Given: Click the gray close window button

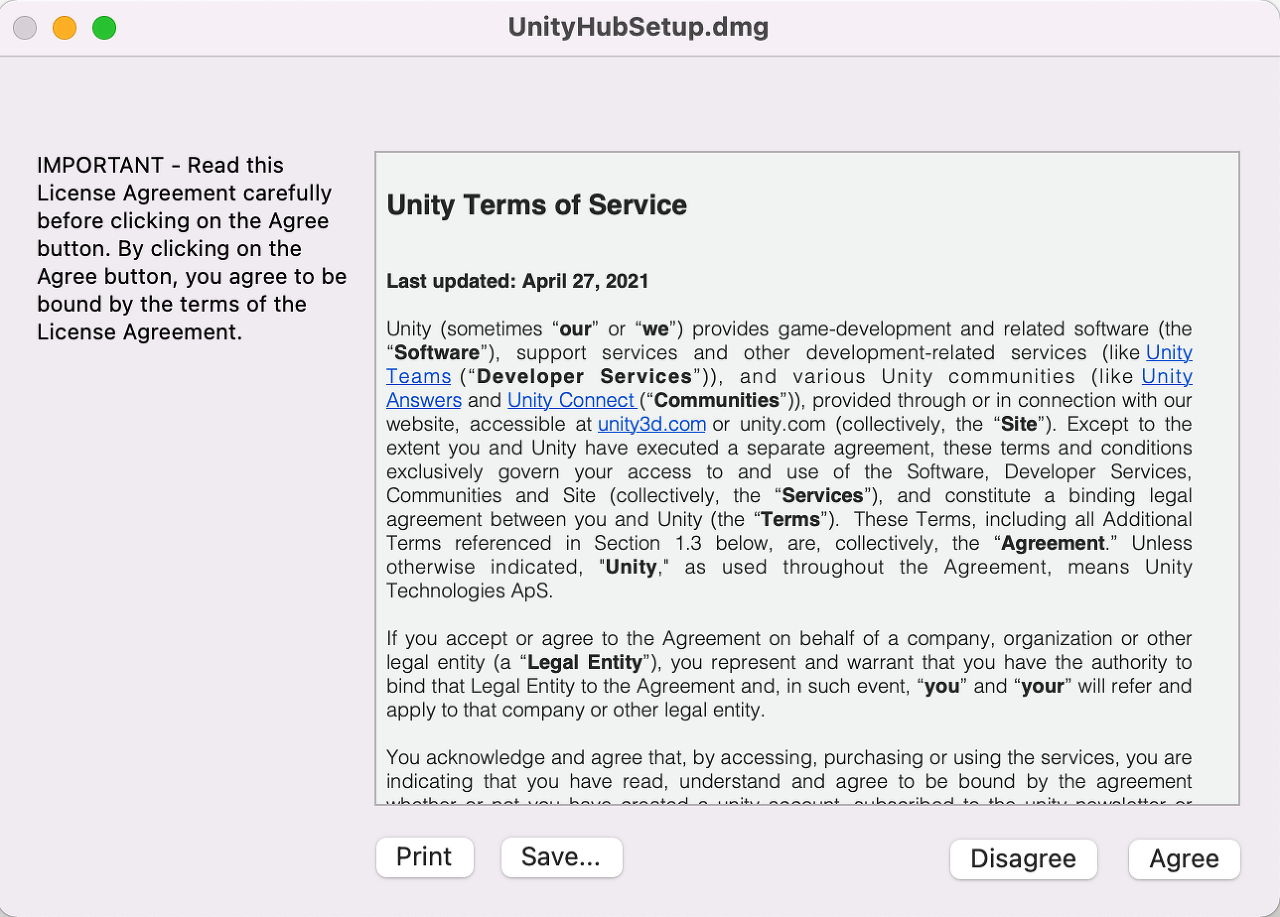Looking at the screenshot, I should pyautogui.click(x=25, y=28).
